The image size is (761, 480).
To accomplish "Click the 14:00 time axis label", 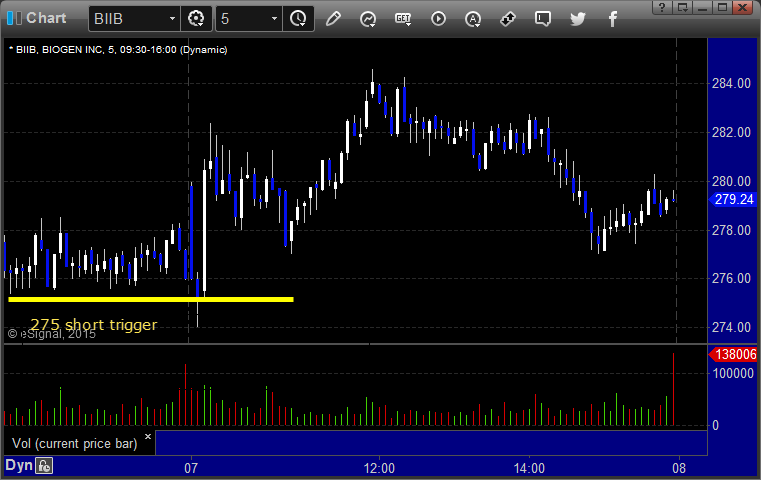I will pyautogui.click(x=529, y=468).
